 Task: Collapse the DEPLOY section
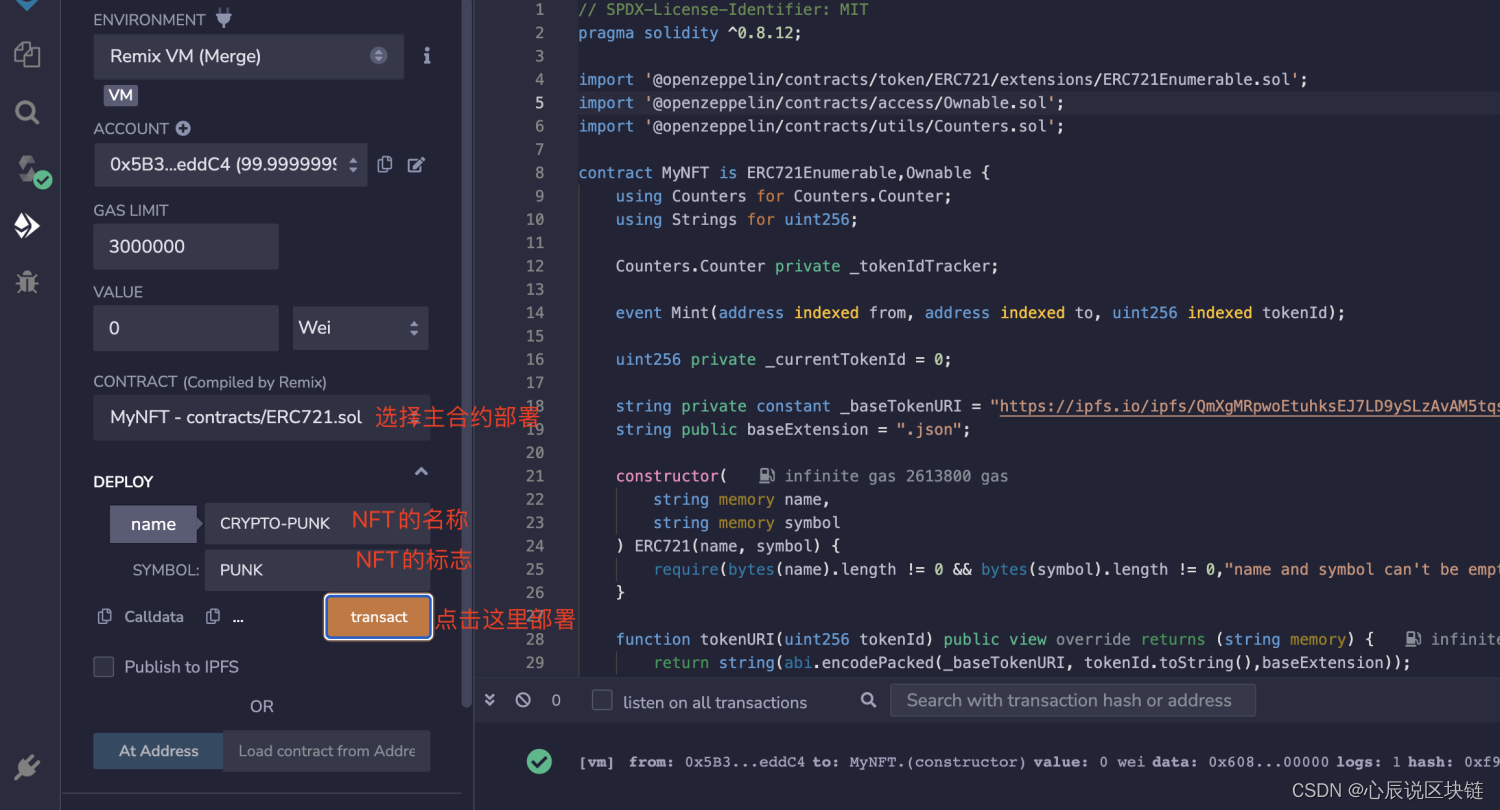(x=421, y=470)
